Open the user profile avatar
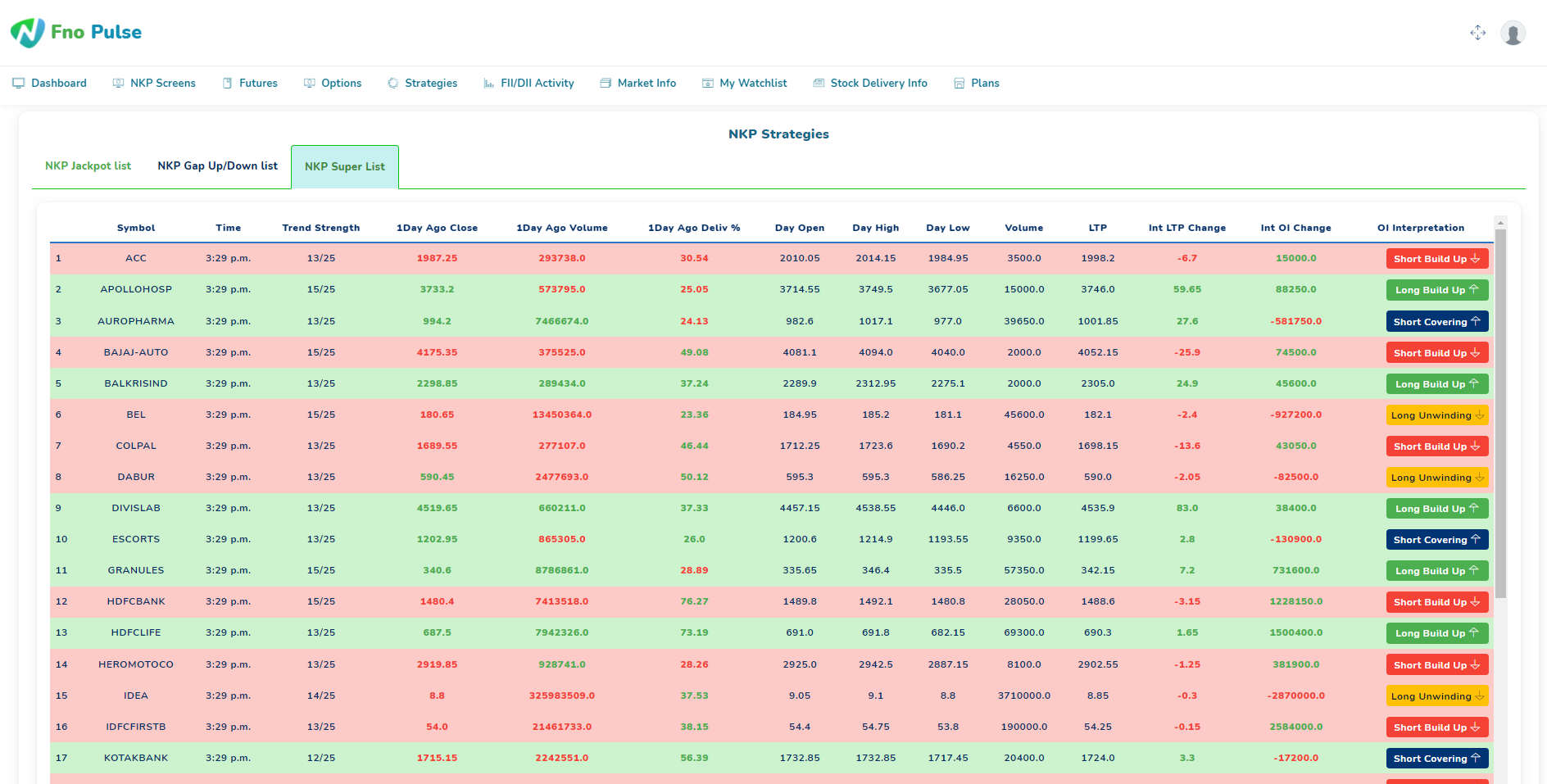 [1513, 33]
